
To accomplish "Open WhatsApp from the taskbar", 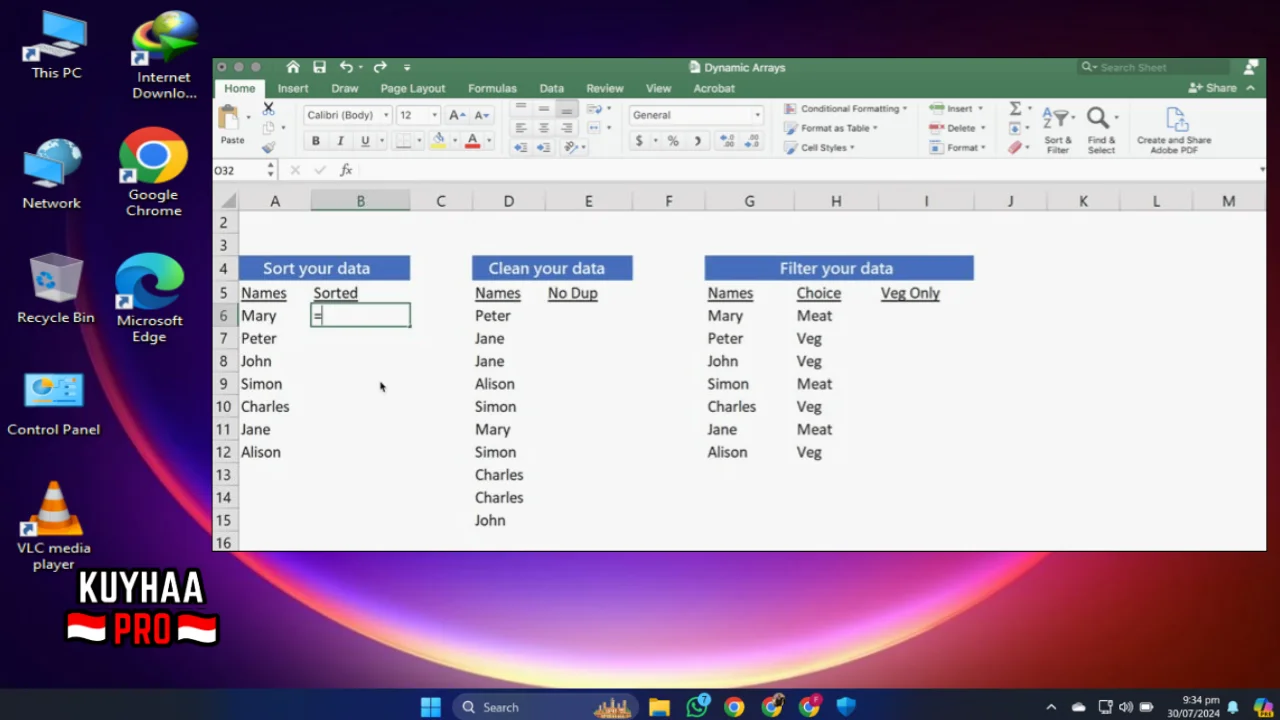I will (x=697, y=707).
